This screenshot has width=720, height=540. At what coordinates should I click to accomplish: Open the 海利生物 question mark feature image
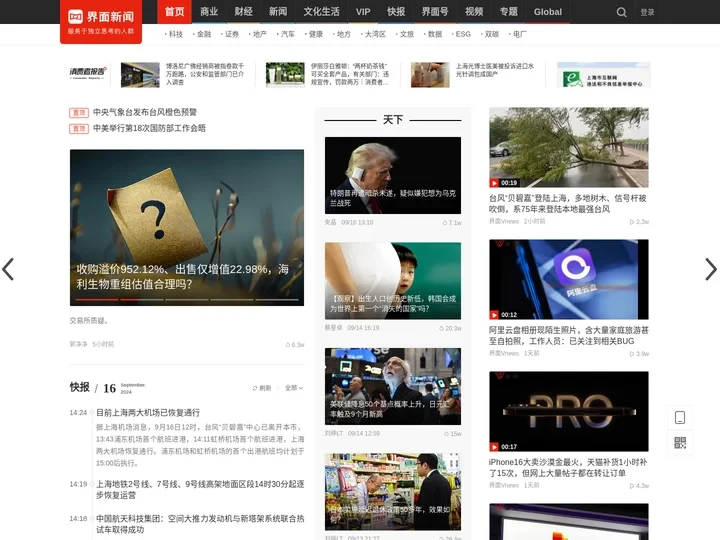click(x=187, y=227)
